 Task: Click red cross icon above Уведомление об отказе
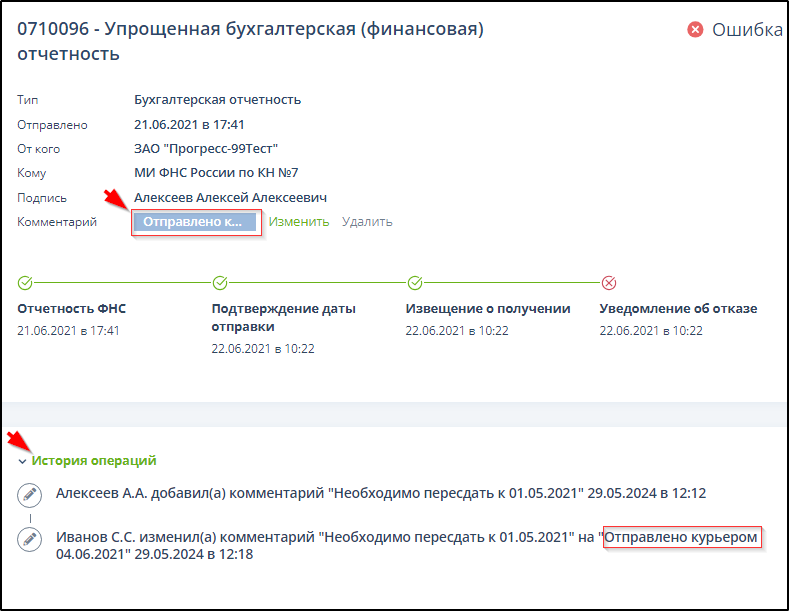(608, 283)
